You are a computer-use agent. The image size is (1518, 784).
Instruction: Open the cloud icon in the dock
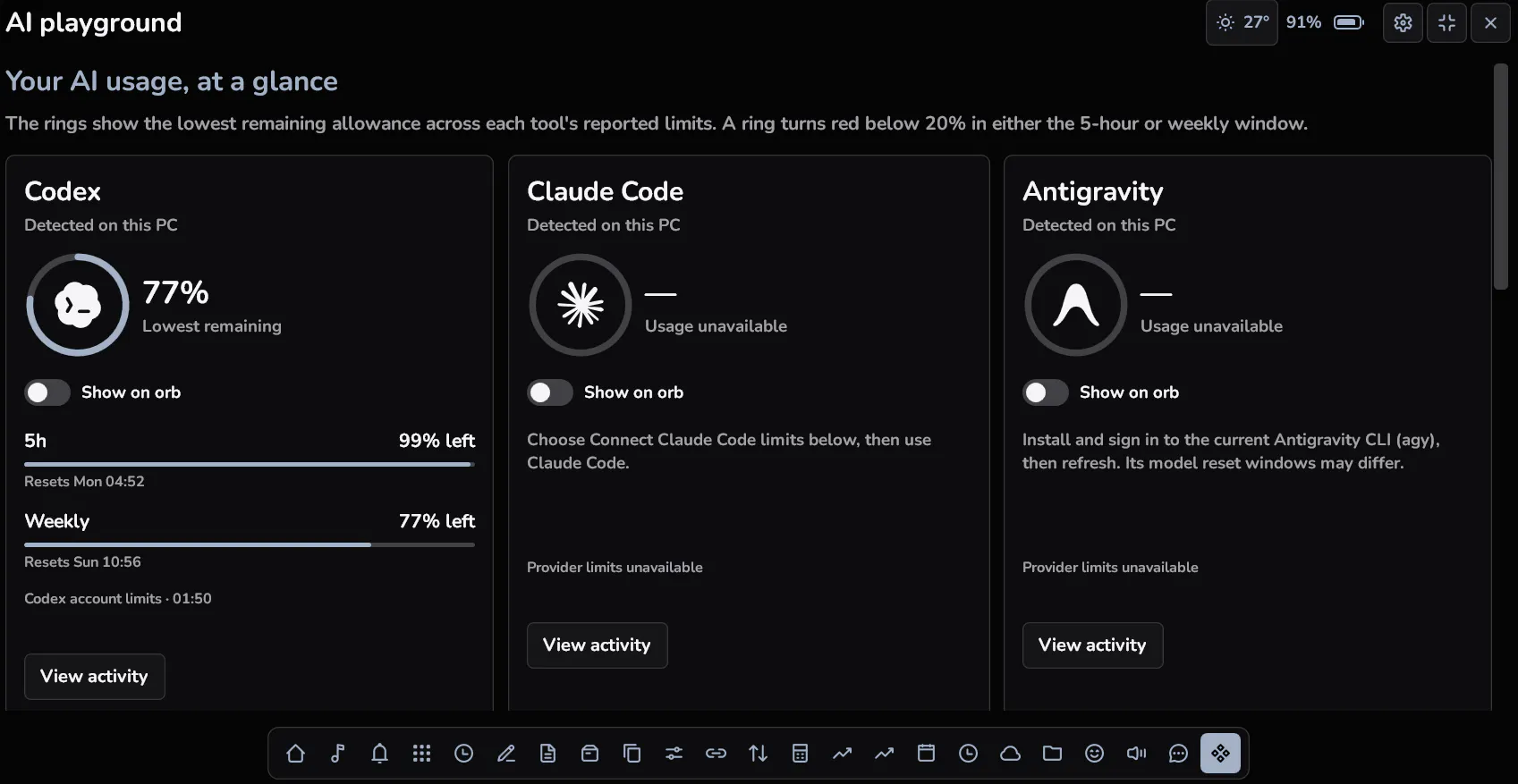1010,754
